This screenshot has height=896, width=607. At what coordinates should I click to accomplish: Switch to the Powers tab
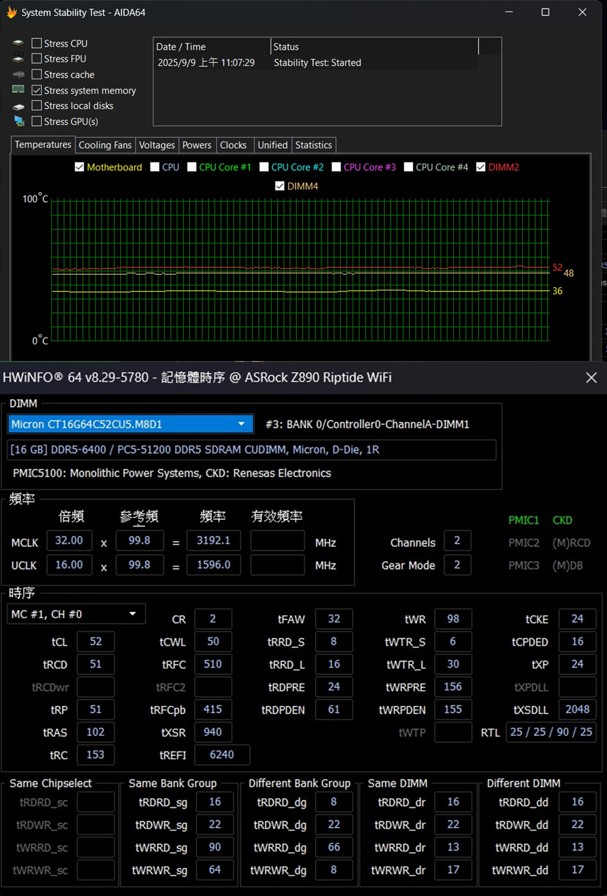click(197, 145)
